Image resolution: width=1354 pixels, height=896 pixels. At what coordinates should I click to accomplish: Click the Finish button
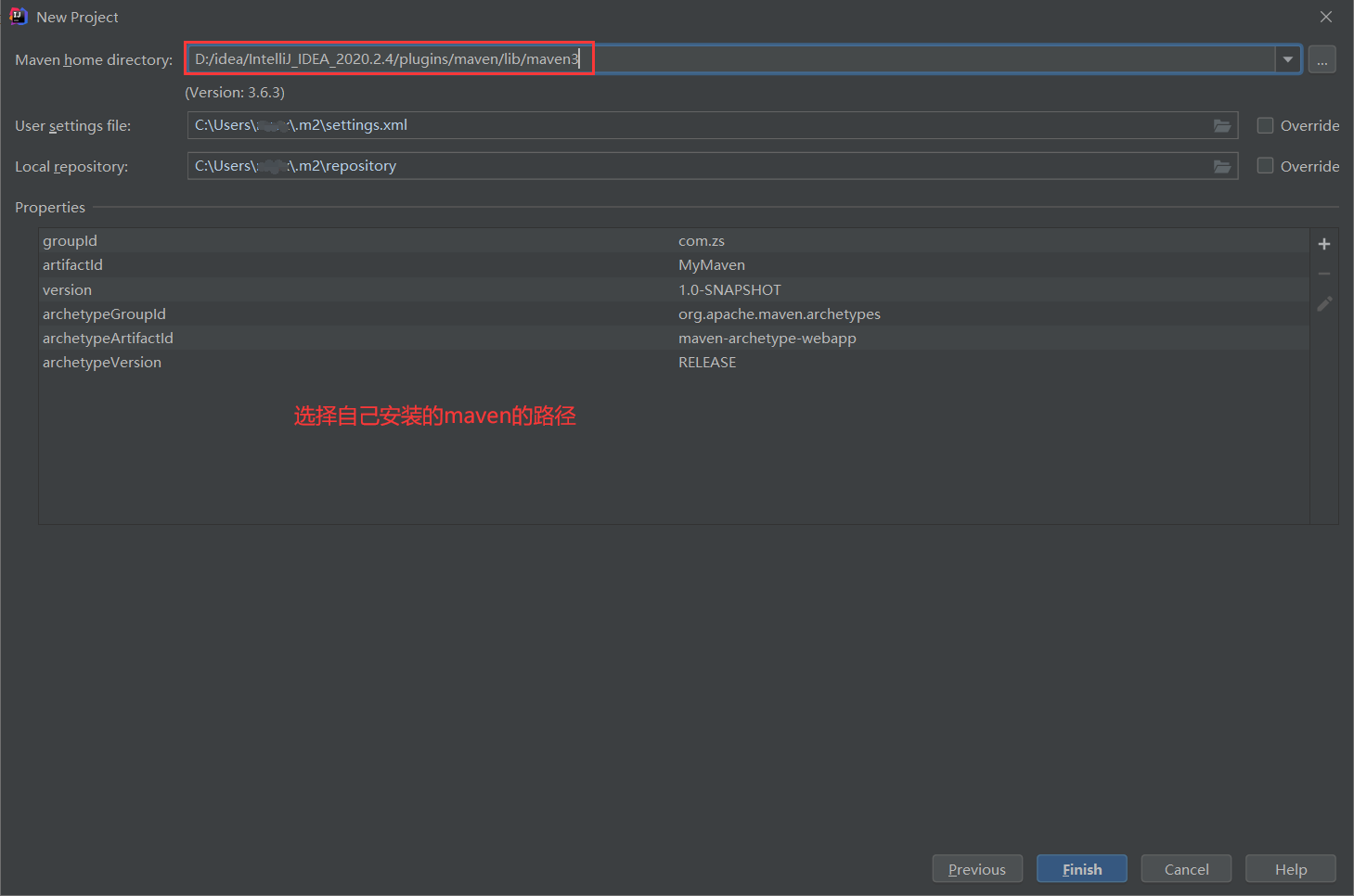click(1082, 869)
